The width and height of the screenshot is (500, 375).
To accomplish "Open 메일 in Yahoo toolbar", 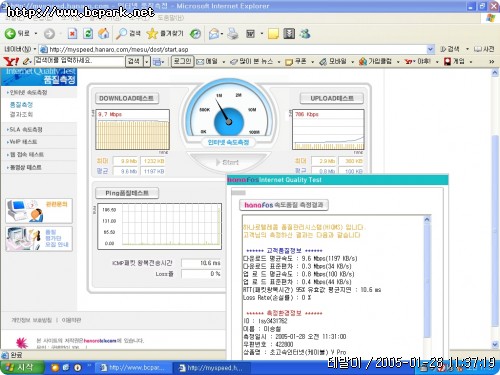I will click(207, 61).
